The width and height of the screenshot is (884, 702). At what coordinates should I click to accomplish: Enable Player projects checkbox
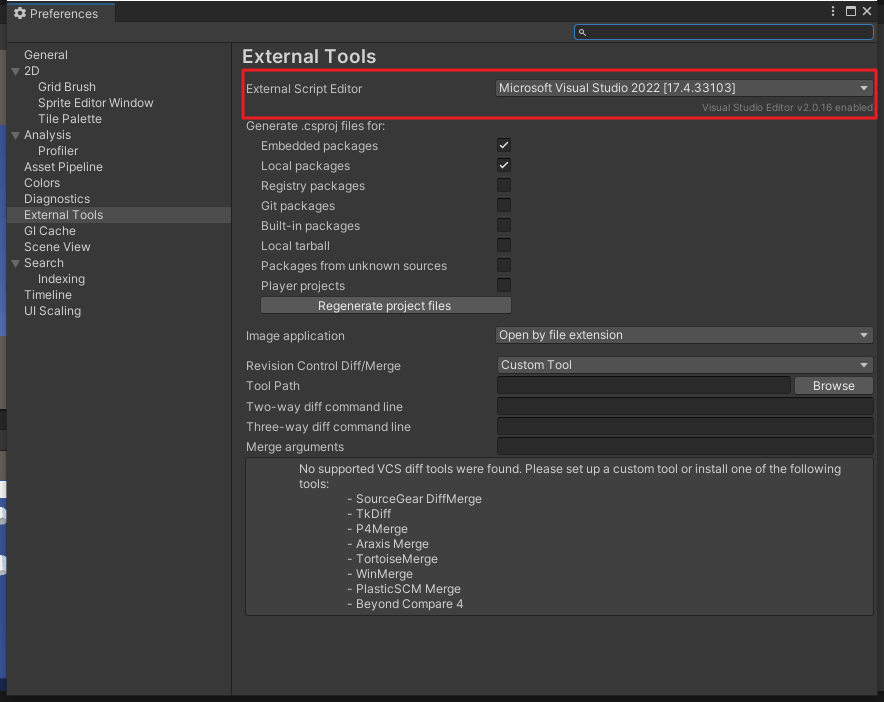(503, 285)
